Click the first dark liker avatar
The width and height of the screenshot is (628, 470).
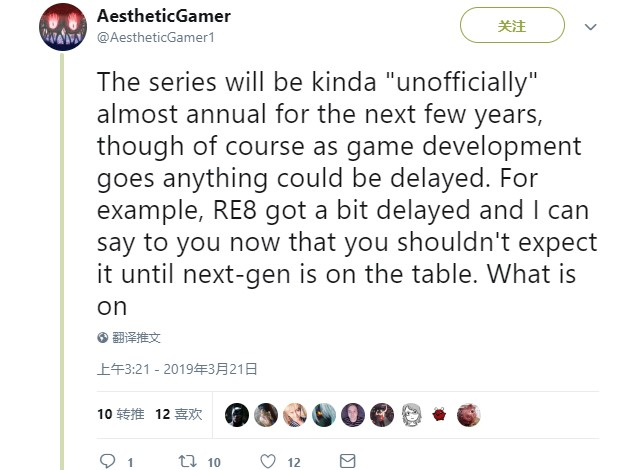tap(237, 414)
